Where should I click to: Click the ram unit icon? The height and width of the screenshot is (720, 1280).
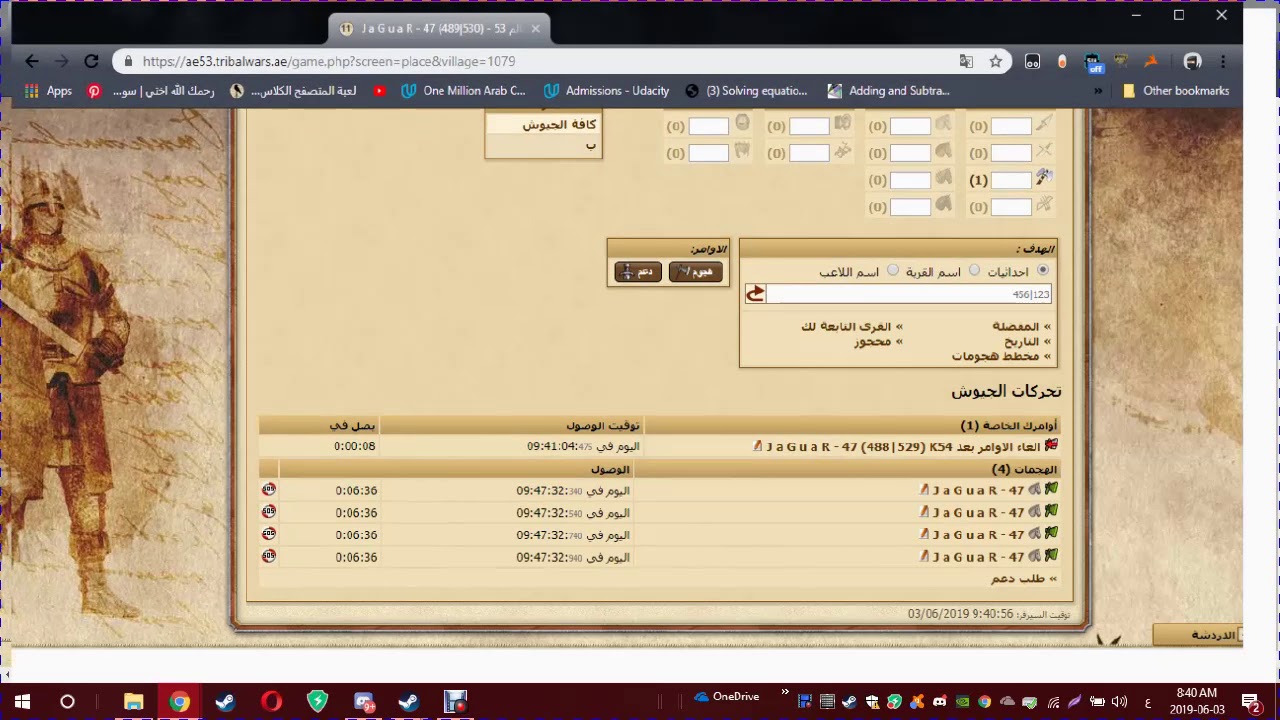point(842,124)
